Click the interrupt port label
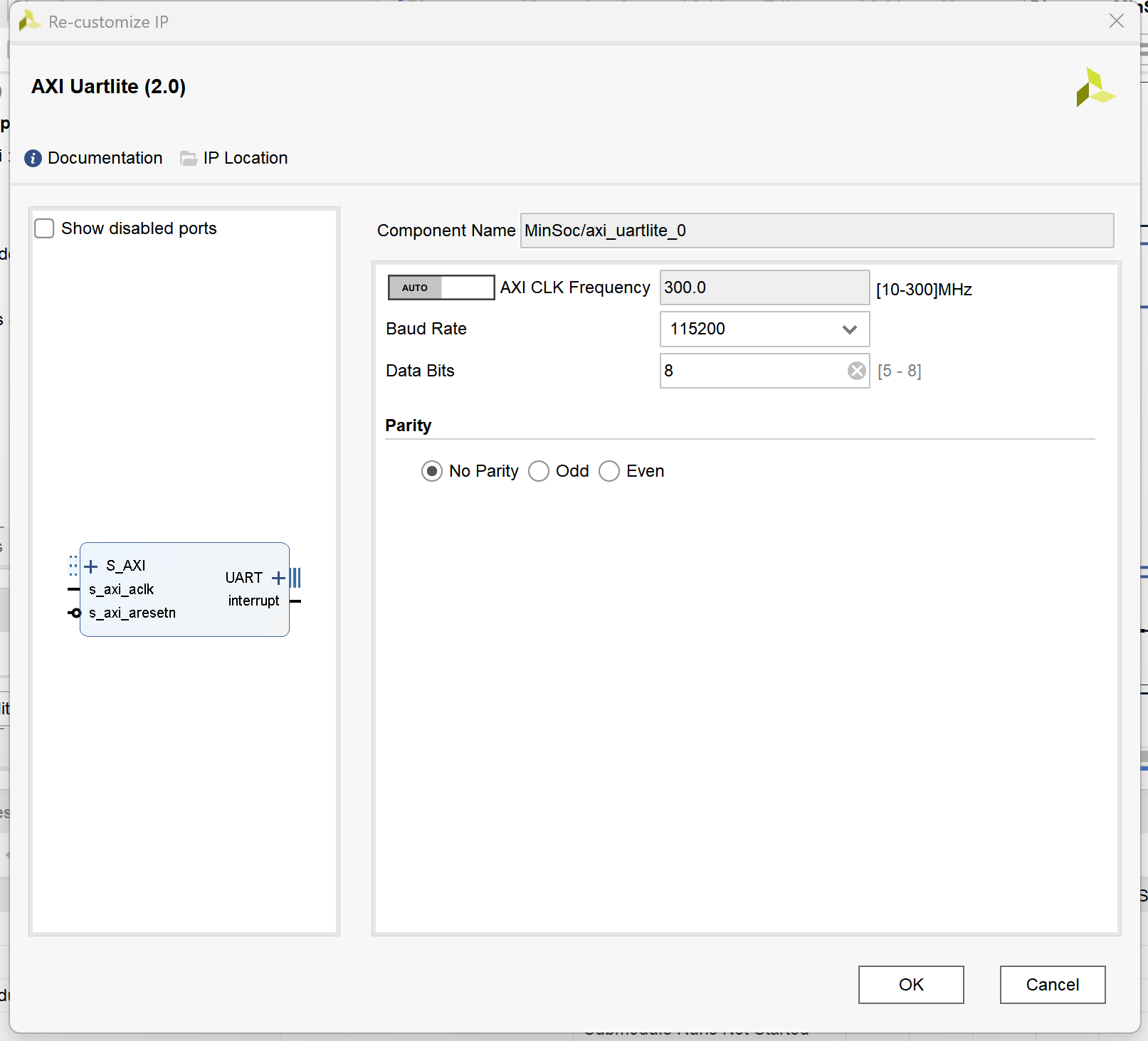 253,601
